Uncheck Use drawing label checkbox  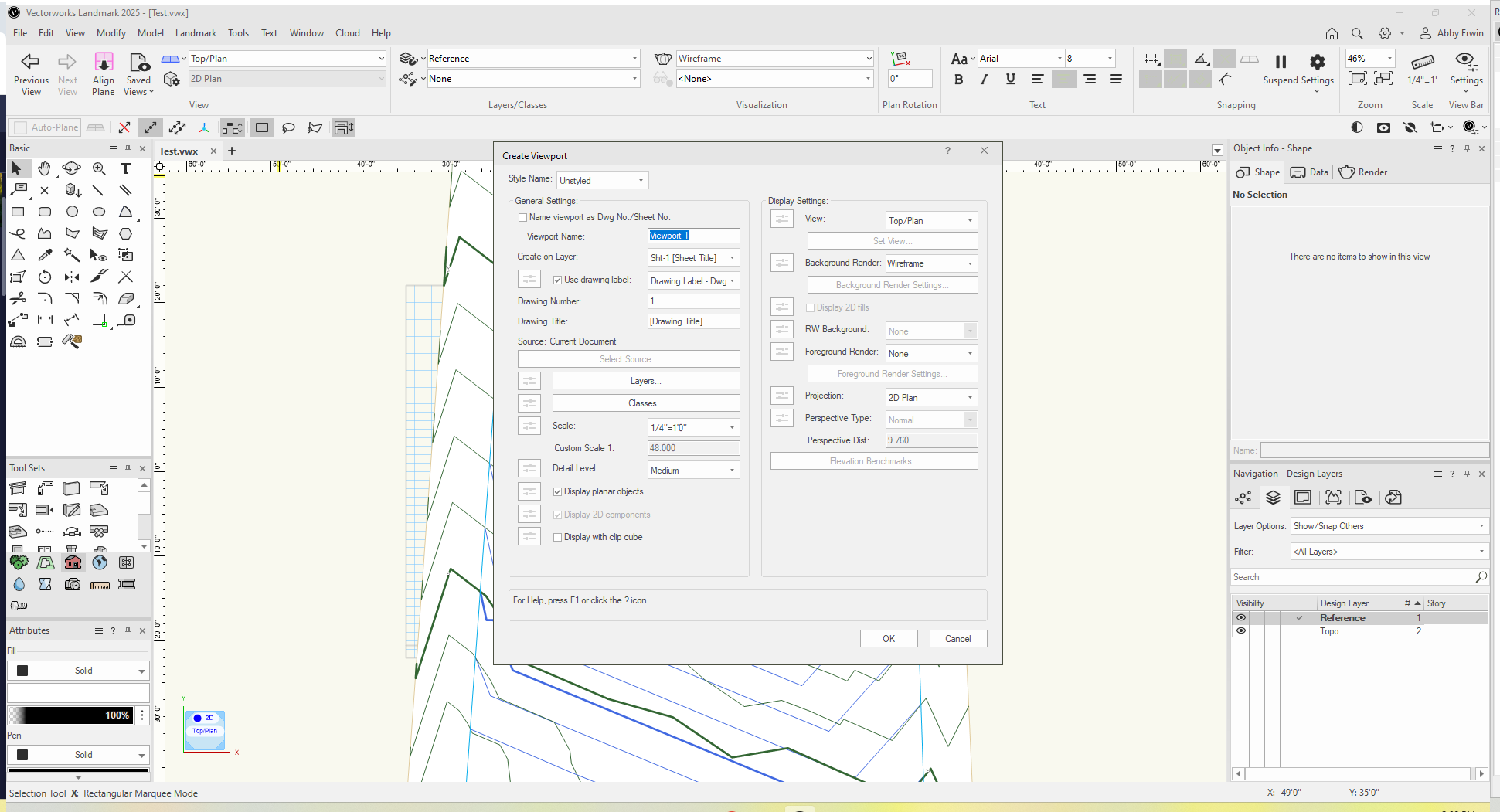557,280
